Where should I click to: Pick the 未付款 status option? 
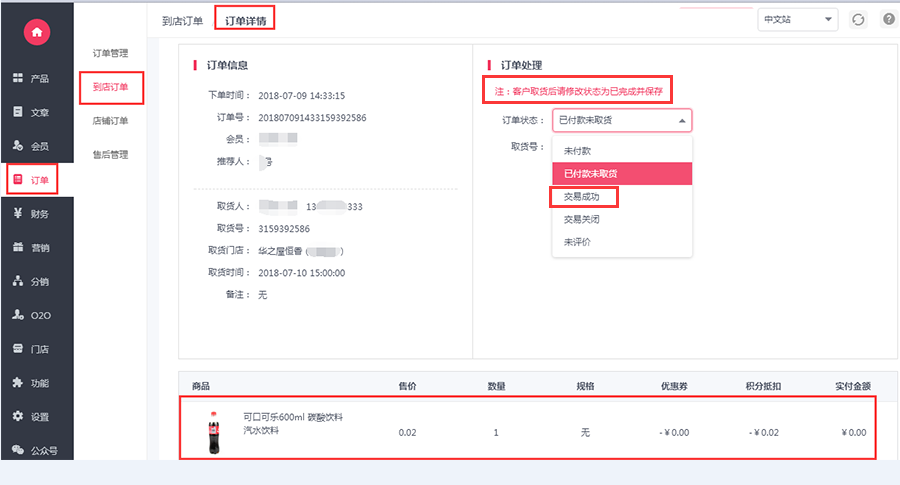click(x=577, y=151)
